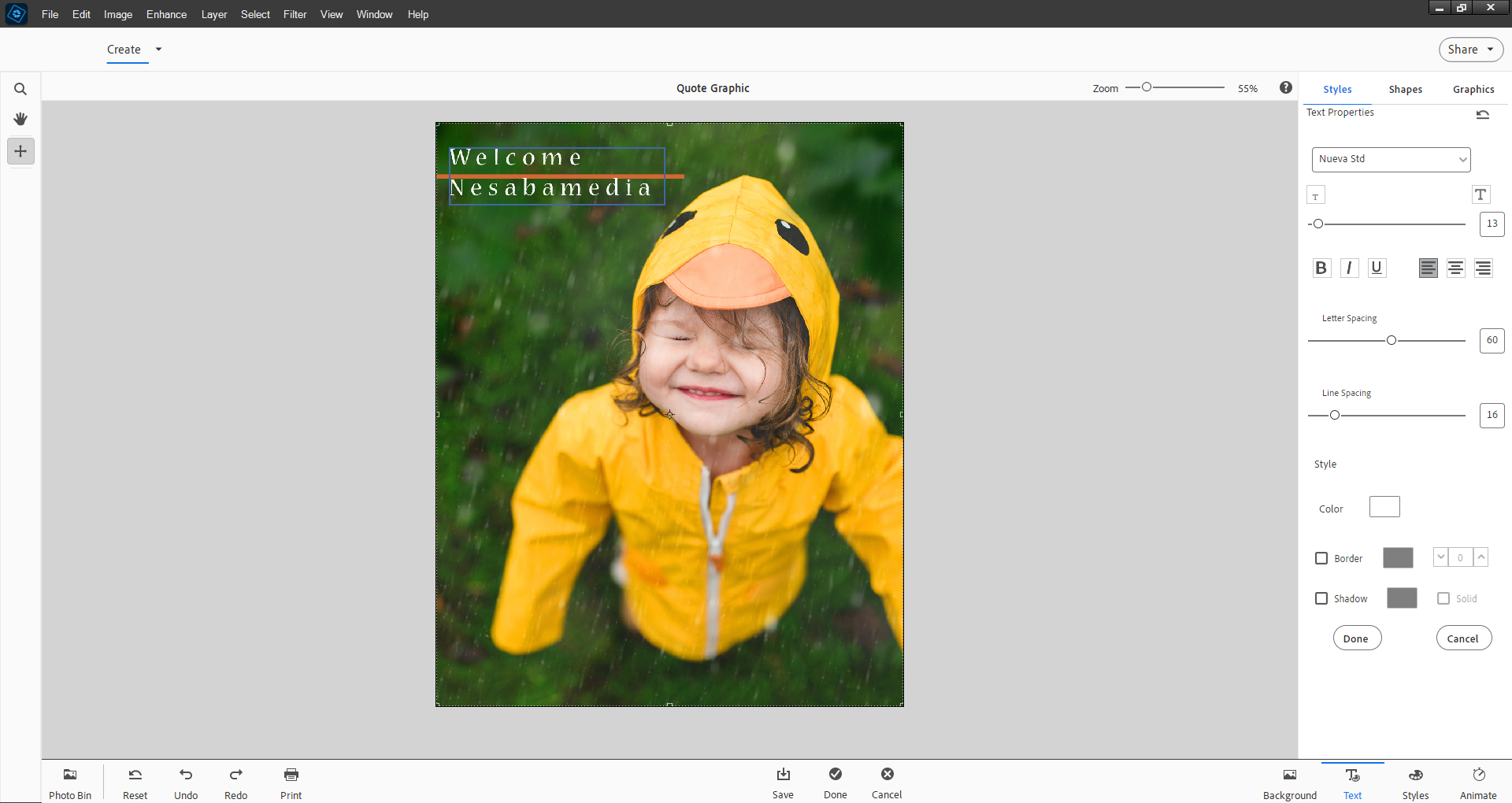The width and height of the screenshot is (1512, 803).
Task: Click the Line Spacing value field 16
Action: pos(1492,415)
